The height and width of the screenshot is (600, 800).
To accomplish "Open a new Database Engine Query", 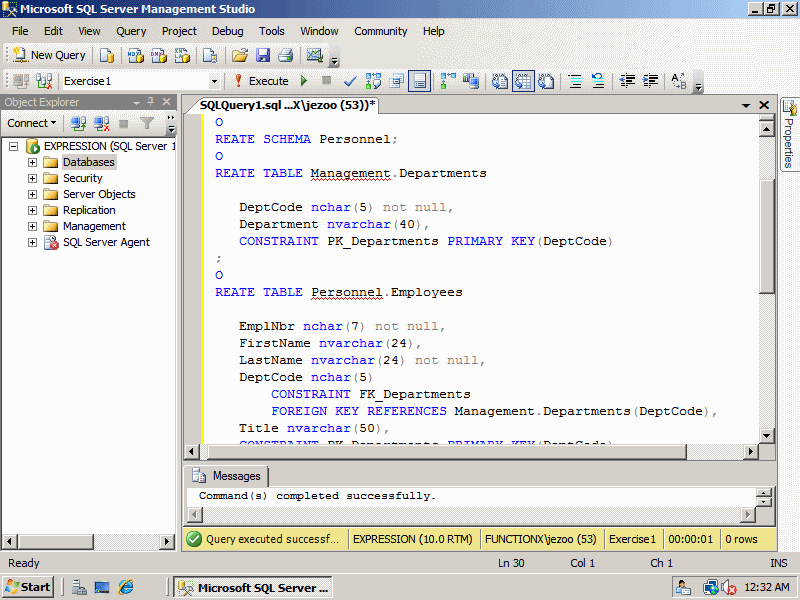I will 107,55.
